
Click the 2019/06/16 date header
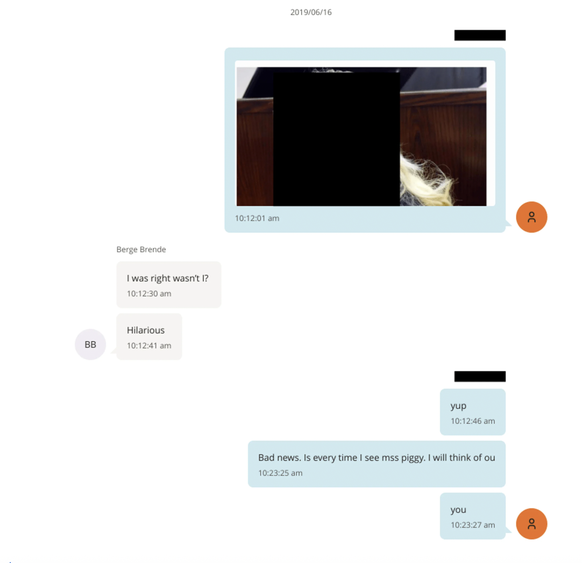coord(311,12)
